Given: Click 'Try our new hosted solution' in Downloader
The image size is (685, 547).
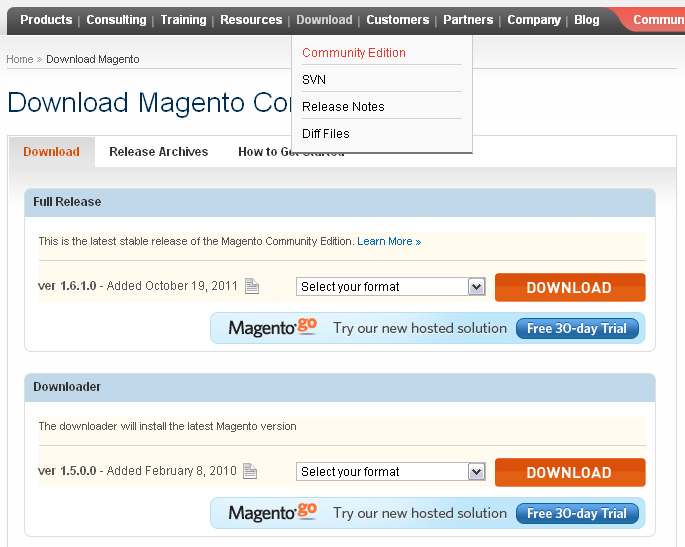Looking at the screenshot, I should 420,513.
